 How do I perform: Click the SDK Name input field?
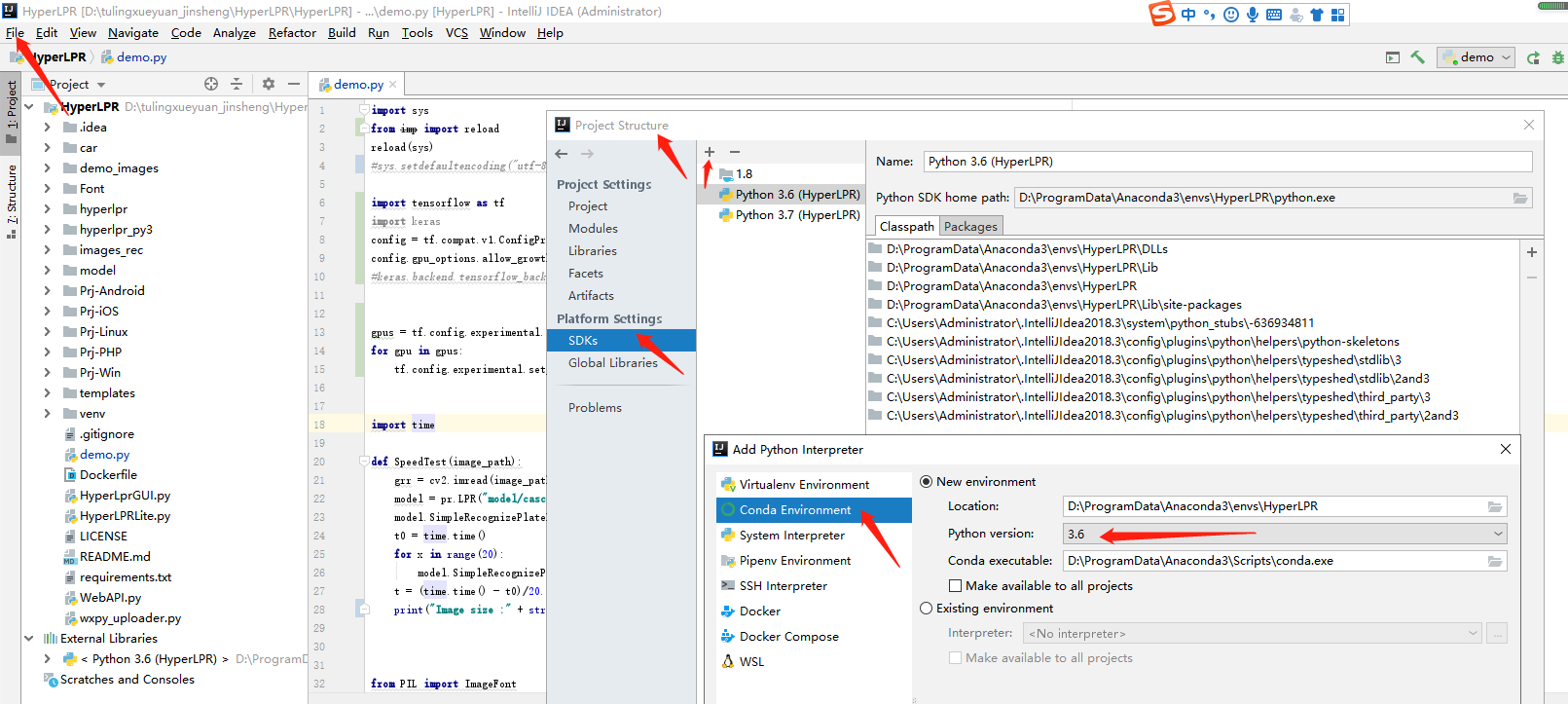[x=1227, y=162]
